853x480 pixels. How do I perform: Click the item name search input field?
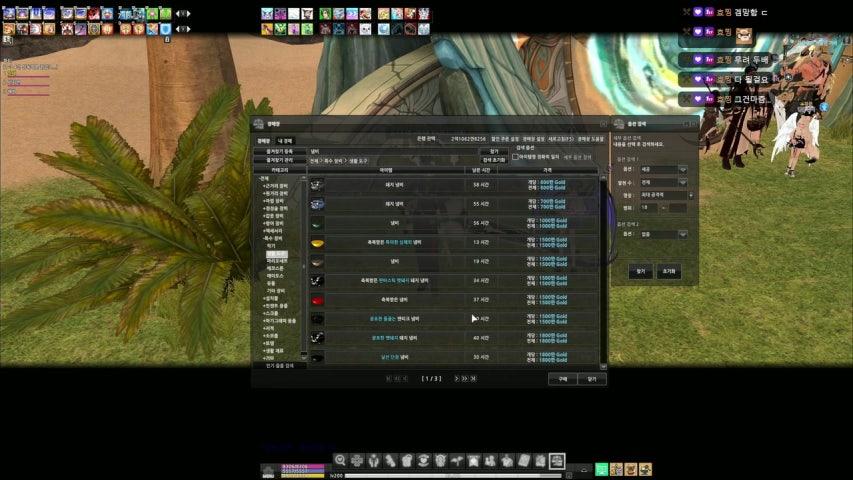click(x=394, y=151)
